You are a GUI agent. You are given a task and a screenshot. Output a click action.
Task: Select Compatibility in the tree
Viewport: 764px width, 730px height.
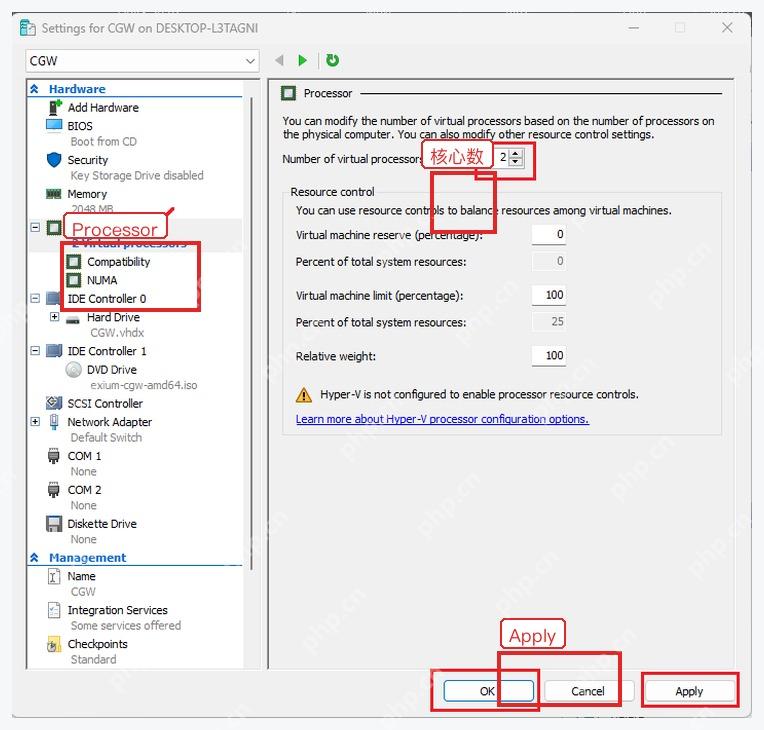(x=118, y=262)
